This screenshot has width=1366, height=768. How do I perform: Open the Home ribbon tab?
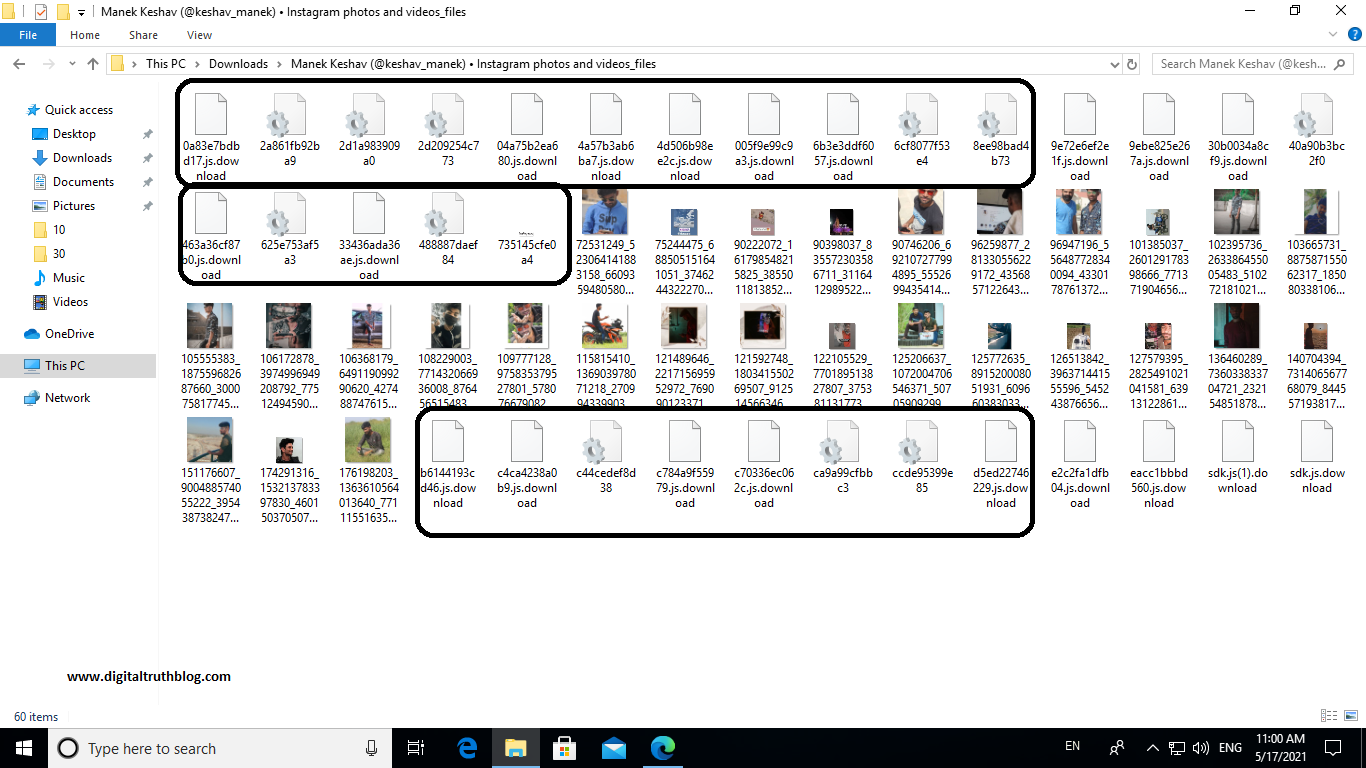click(x=85, y=35)
